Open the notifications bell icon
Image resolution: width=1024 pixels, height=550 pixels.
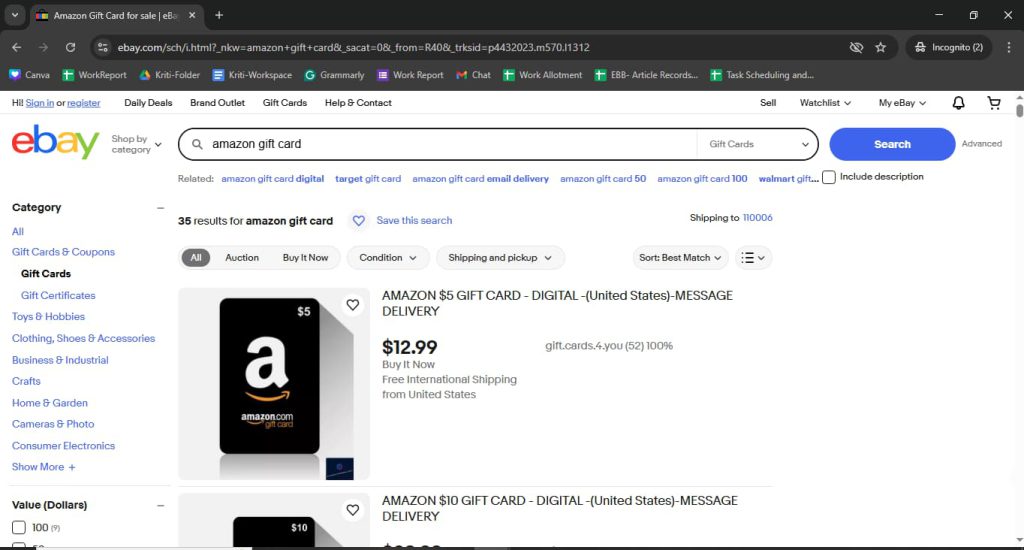coord(958,103)
